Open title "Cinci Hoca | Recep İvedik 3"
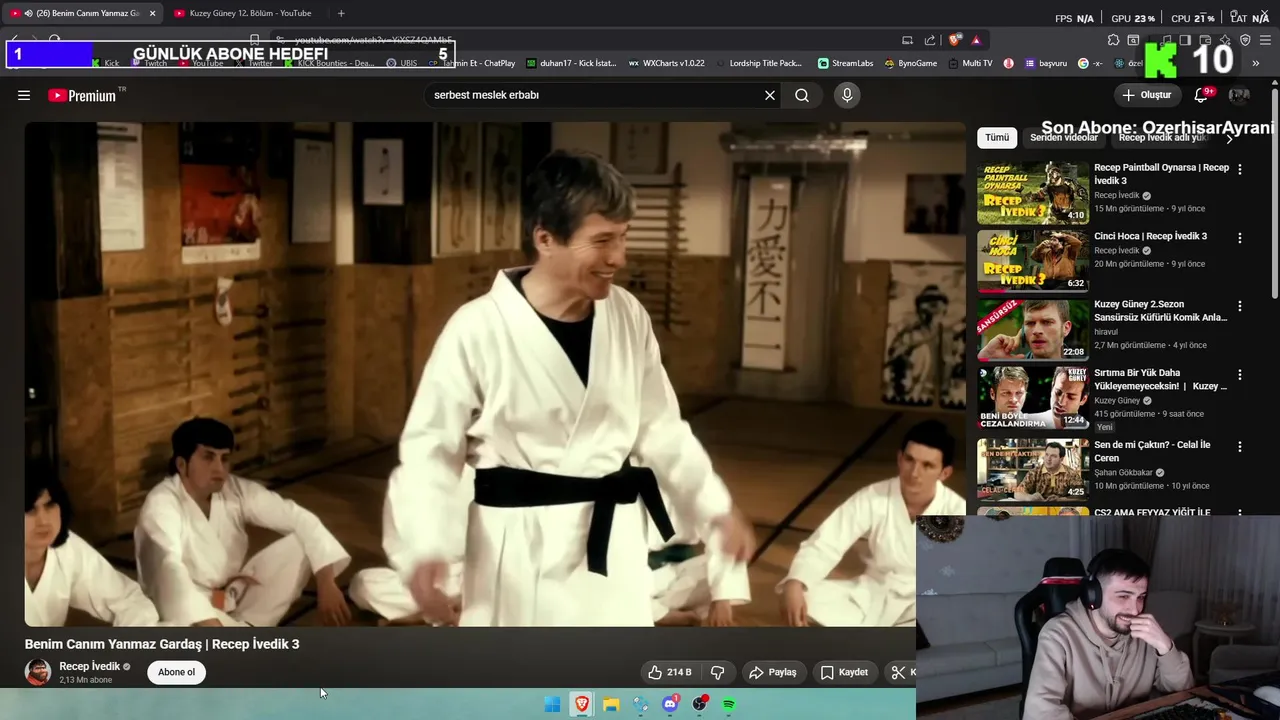Image resolution: width=1280 pixels, height=720 pixels. coord(1150,237)
